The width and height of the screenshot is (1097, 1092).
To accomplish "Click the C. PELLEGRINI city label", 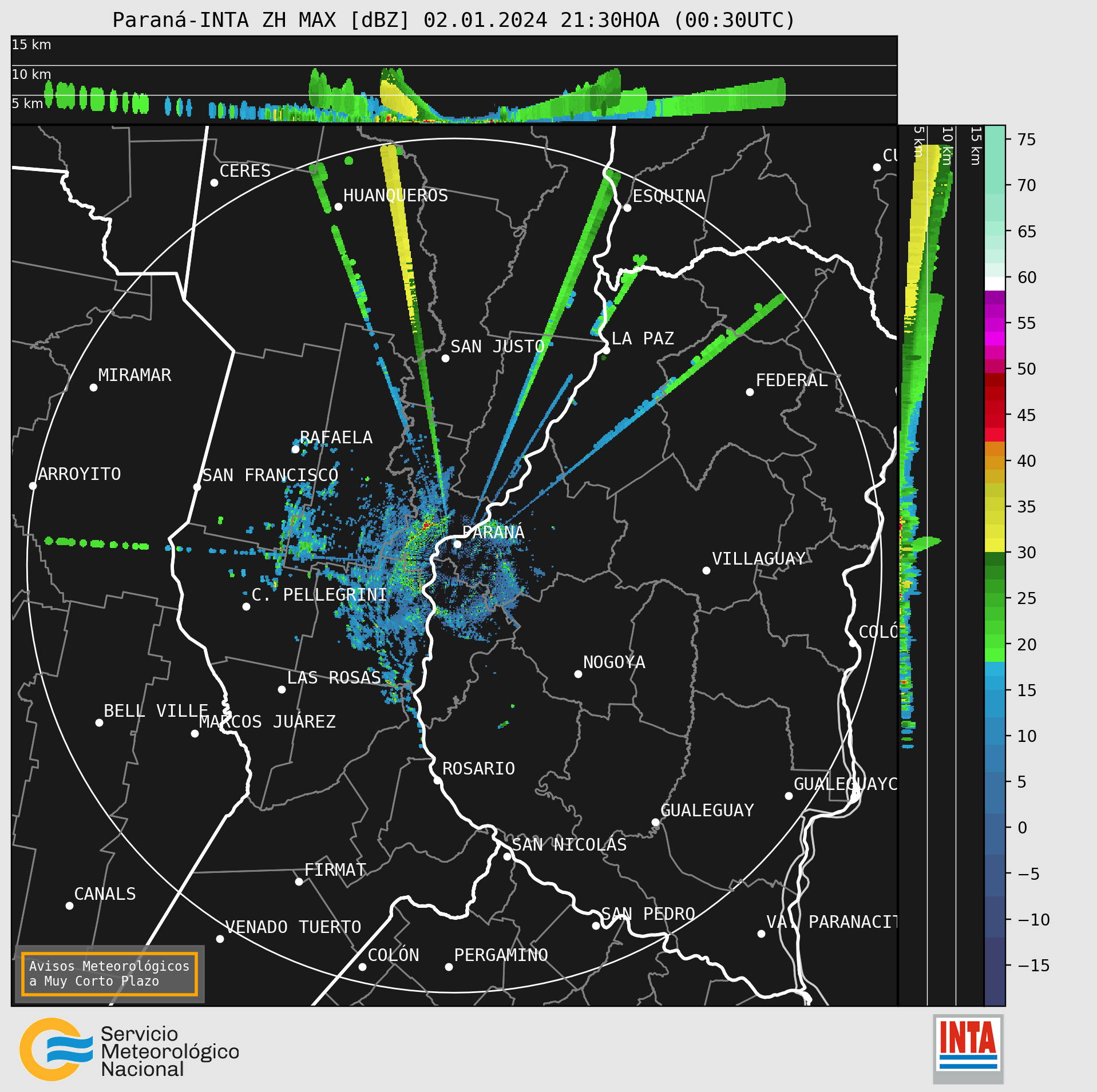I will point(319,594).
